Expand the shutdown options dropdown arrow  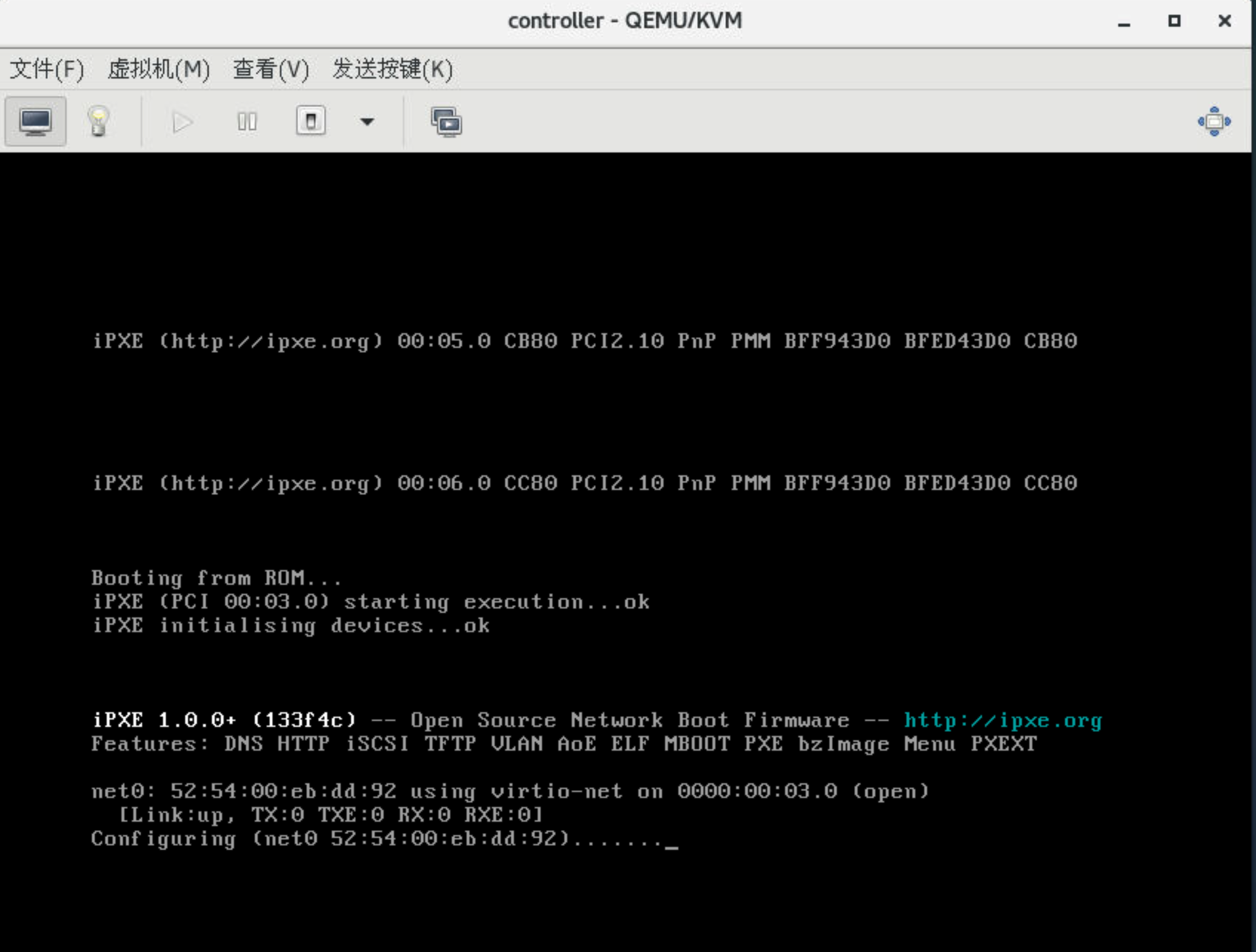pyautogui.click(x=367, y=121)
